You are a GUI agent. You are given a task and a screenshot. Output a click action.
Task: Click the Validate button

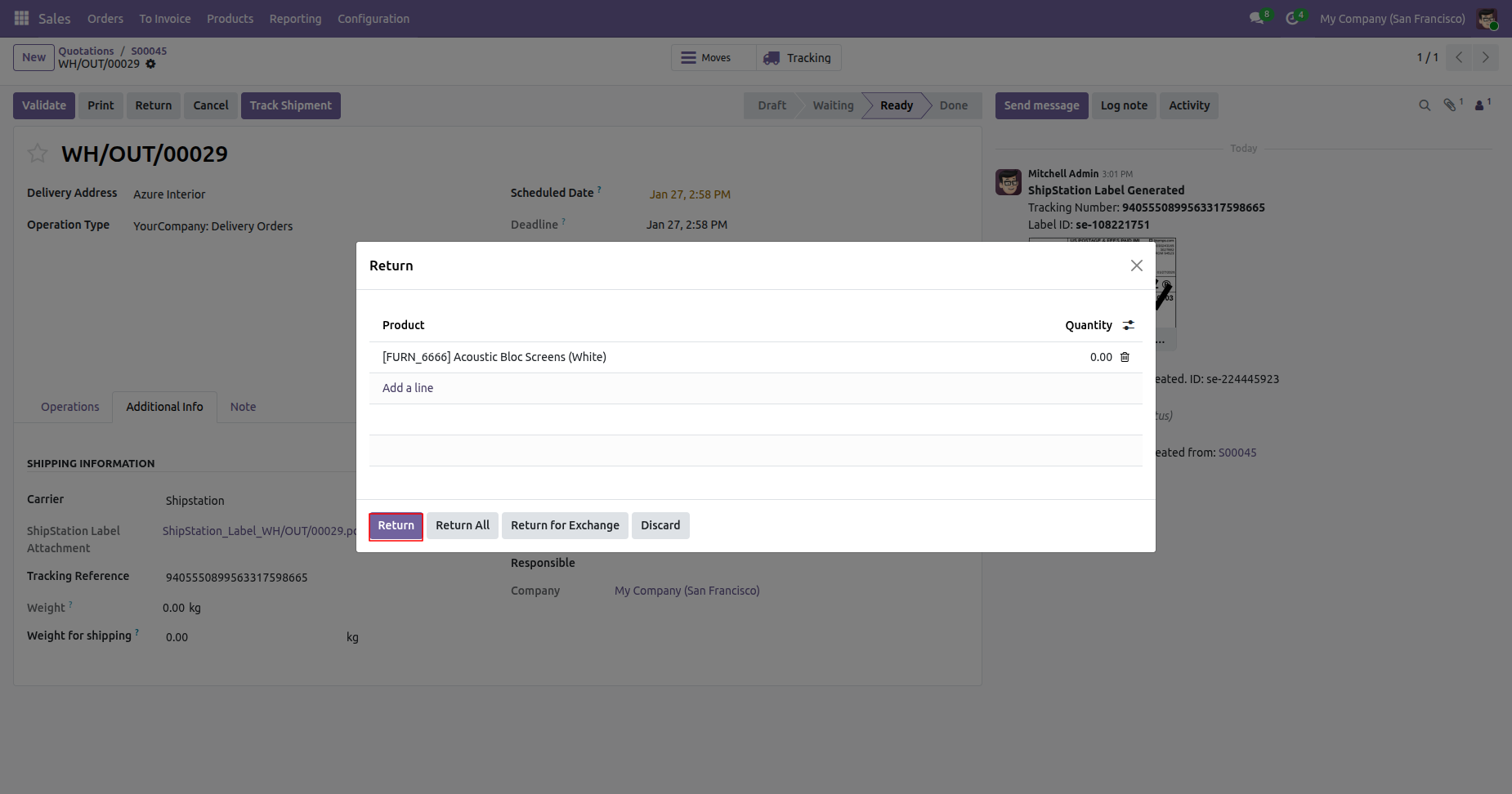tap(44, 105)
